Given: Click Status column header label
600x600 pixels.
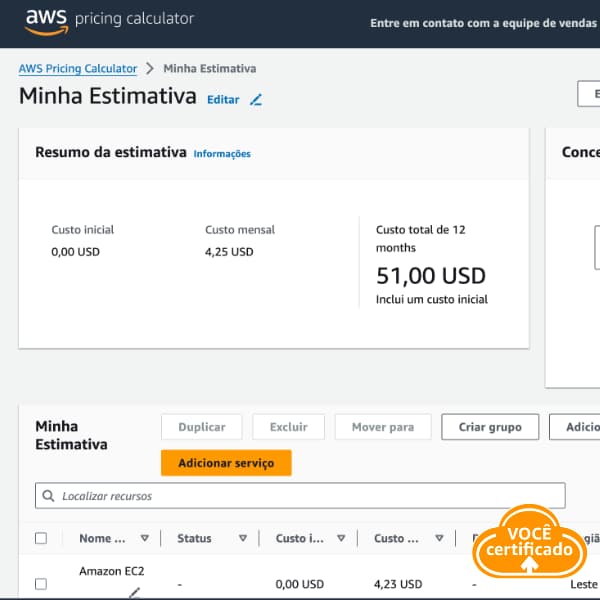Looking at the screenshot, I should [x=194, y=538].
